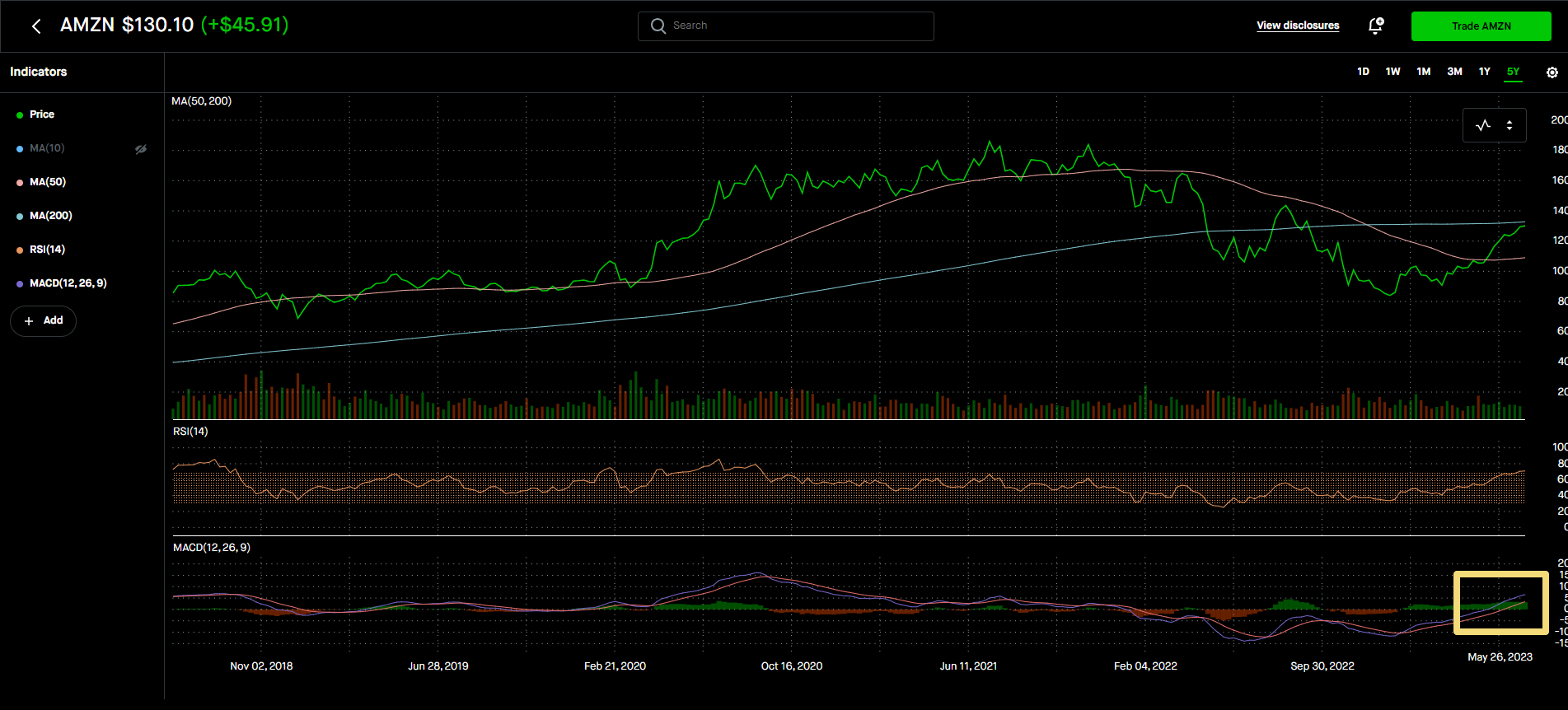1568x710 pixels.
Task: Select the MACD(12, 26, 9) indicator entry
Action: coord(68,283)
